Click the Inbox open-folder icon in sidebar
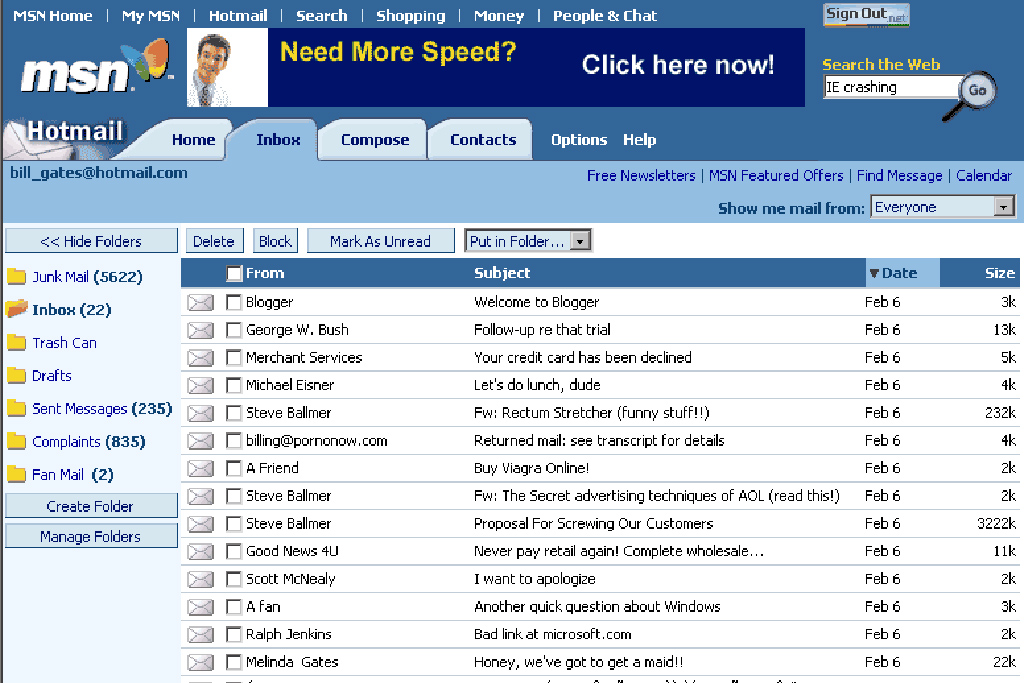The width and height of the screenshot is (1024, 683). 16,310
